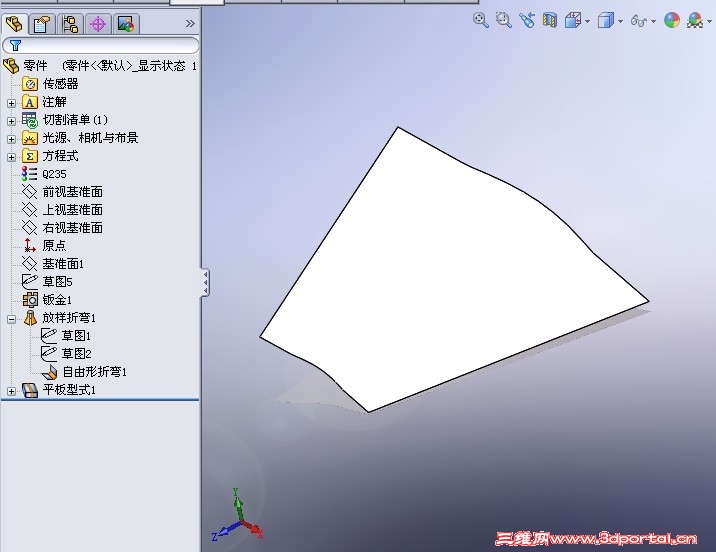716x552 pixels.
Task: Click the Section View icon
Action: click(x=550, y=21)
